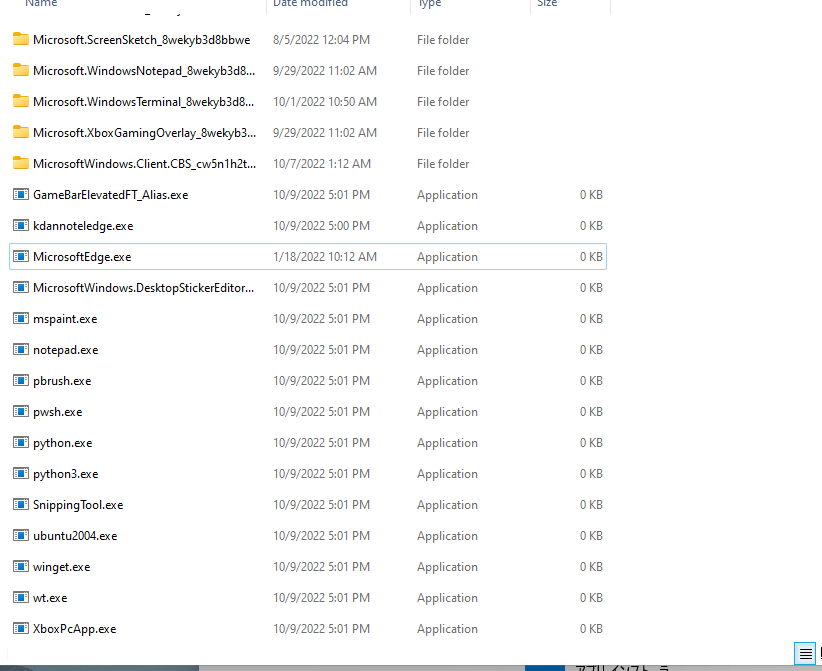Click the XboxPcApp.exe file icon
Image resolution: width=822 pixels, height=671 pixels.
coord(21,629)
